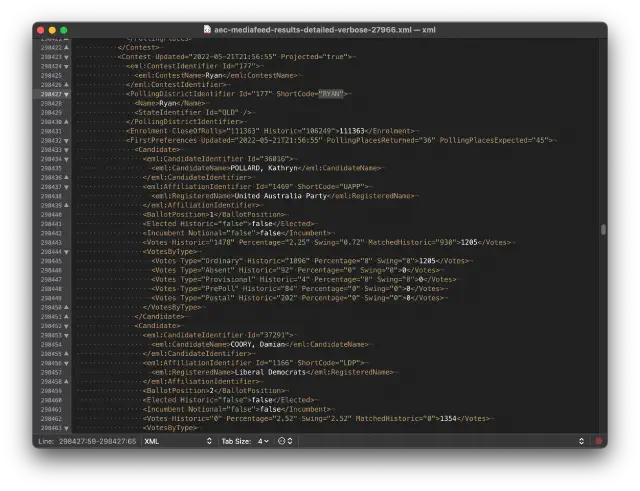Click the macro record button in status bar
640x491 pixels.
point(599,440)
